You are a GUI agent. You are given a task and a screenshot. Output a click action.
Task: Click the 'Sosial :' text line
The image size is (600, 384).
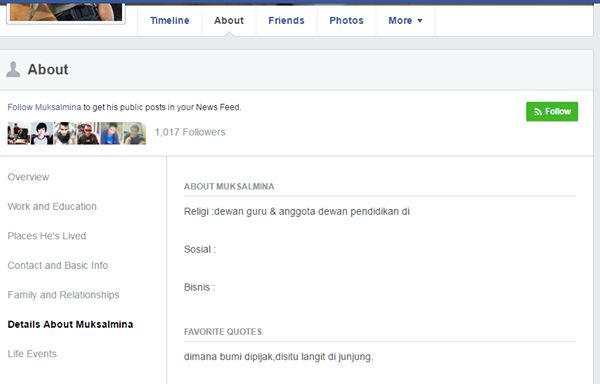[x=200, y=249]
